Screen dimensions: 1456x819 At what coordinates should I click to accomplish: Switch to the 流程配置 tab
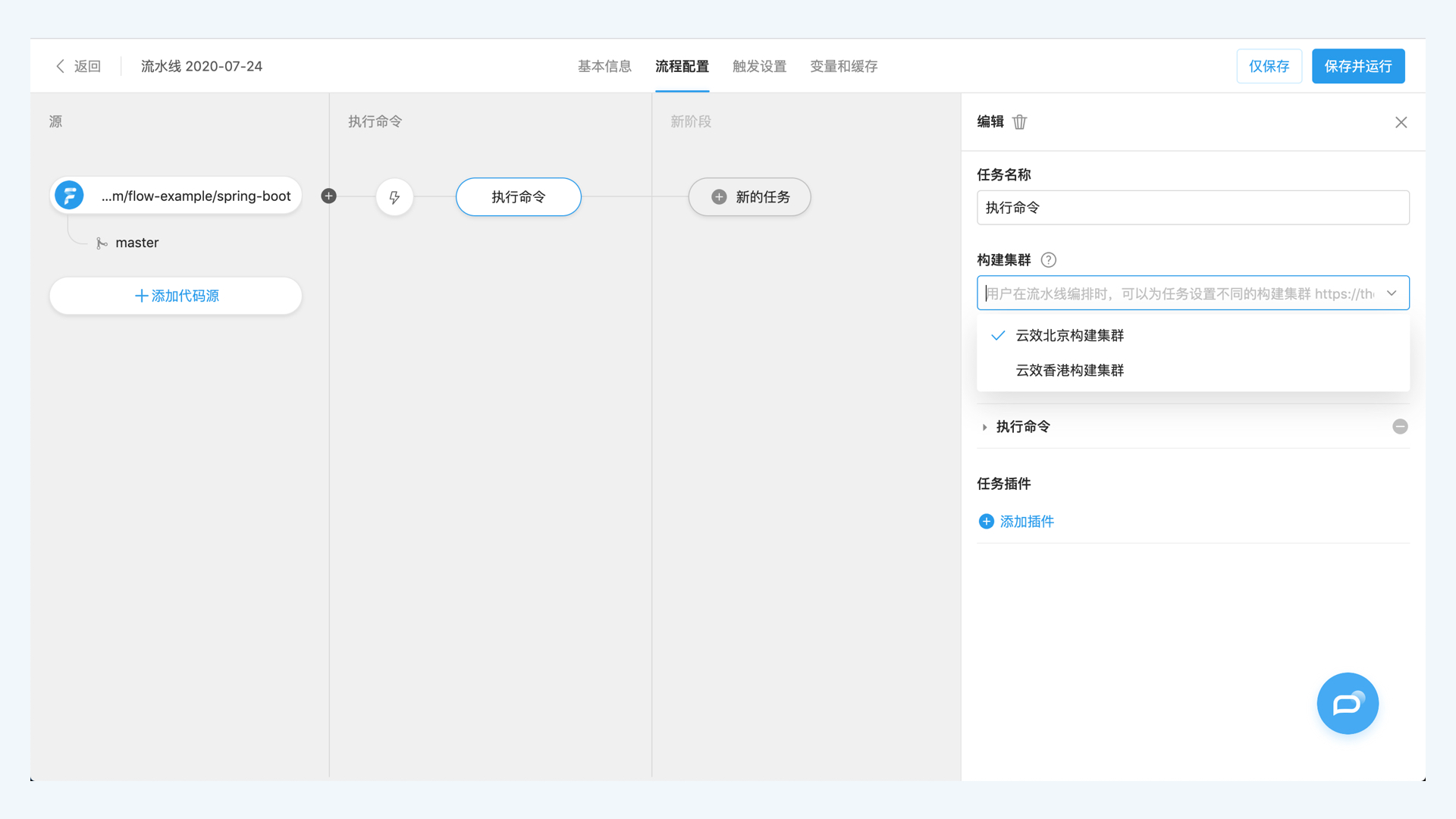click(x=682, y=66)
